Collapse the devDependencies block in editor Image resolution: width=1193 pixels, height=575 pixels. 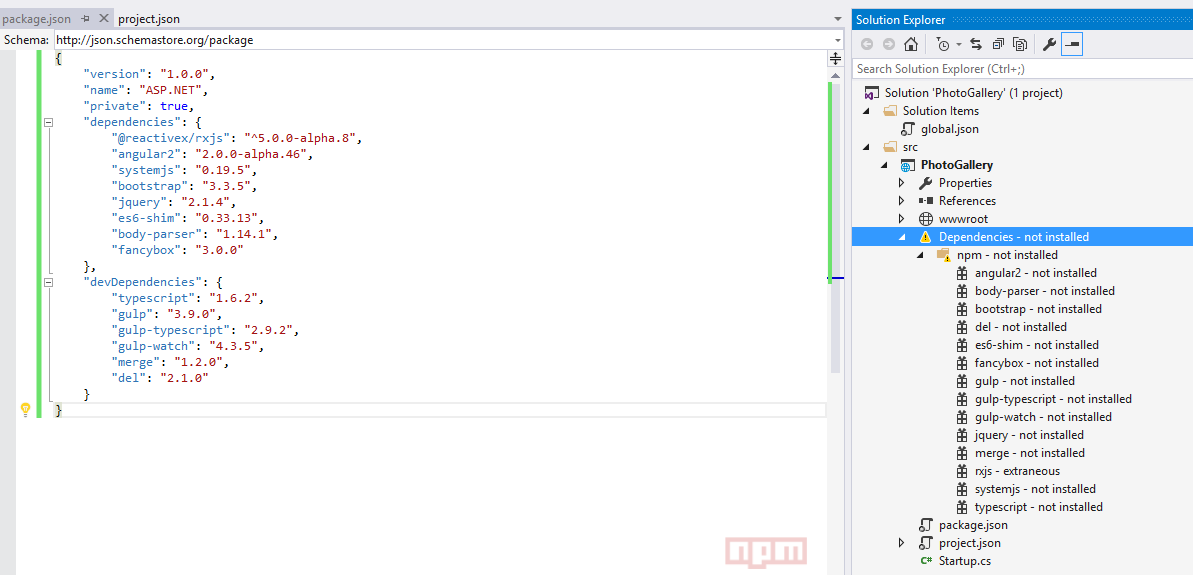click(x=47, y=283)
